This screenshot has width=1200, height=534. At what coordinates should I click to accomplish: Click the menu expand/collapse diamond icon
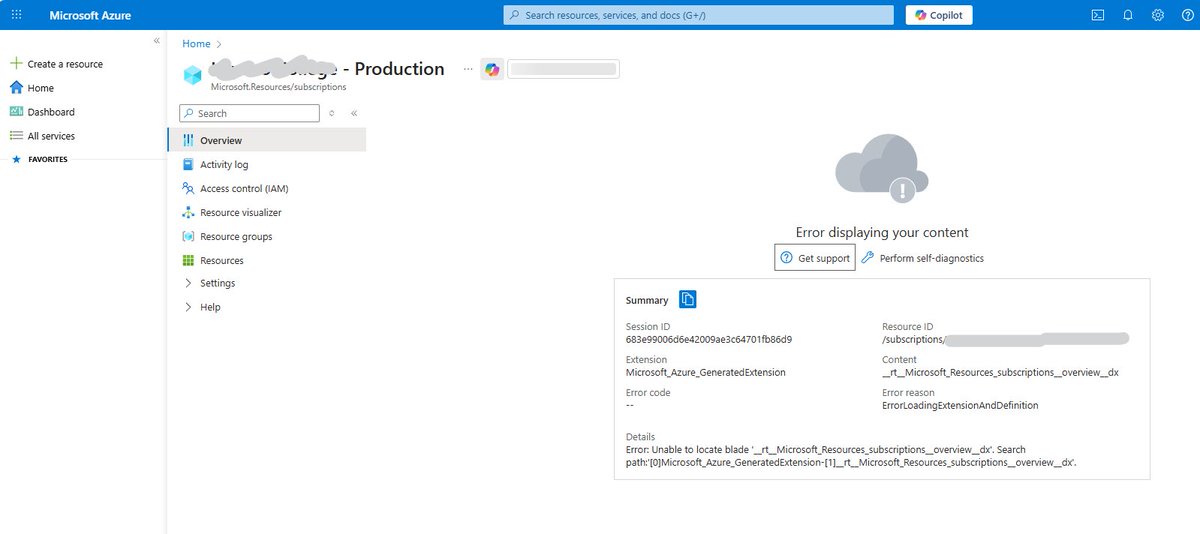pyautogui.click(x=331, y=113)
